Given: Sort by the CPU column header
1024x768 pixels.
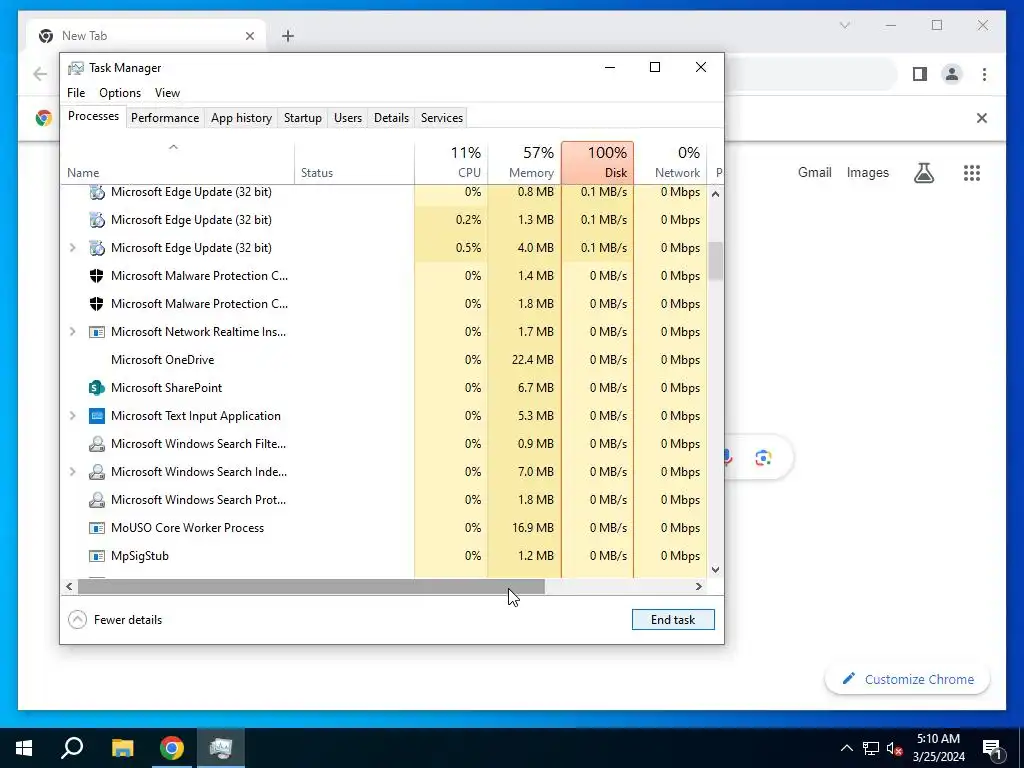Looking at the screenshot, I should tap(451, 163).
